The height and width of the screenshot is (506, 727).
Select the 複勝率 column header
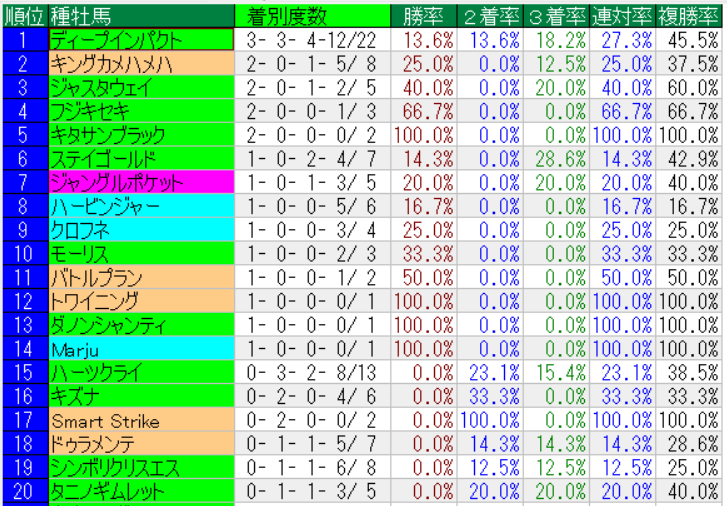(x=689, y=16)
